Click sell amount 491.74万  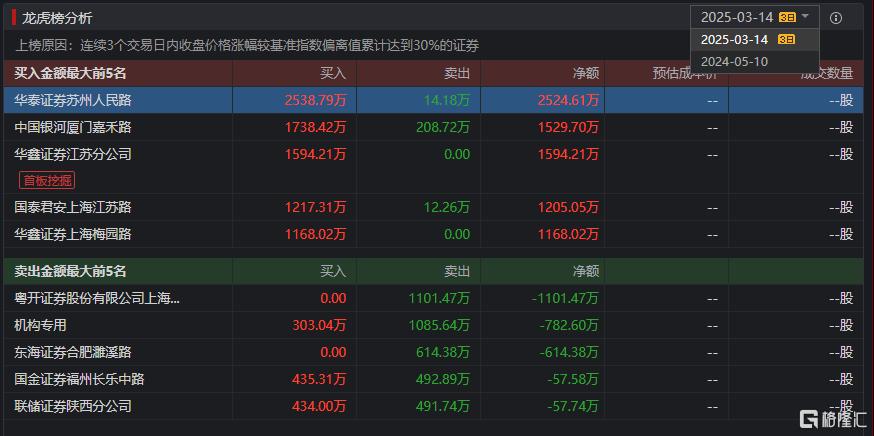pyautogui.click(x=443, y=406)
